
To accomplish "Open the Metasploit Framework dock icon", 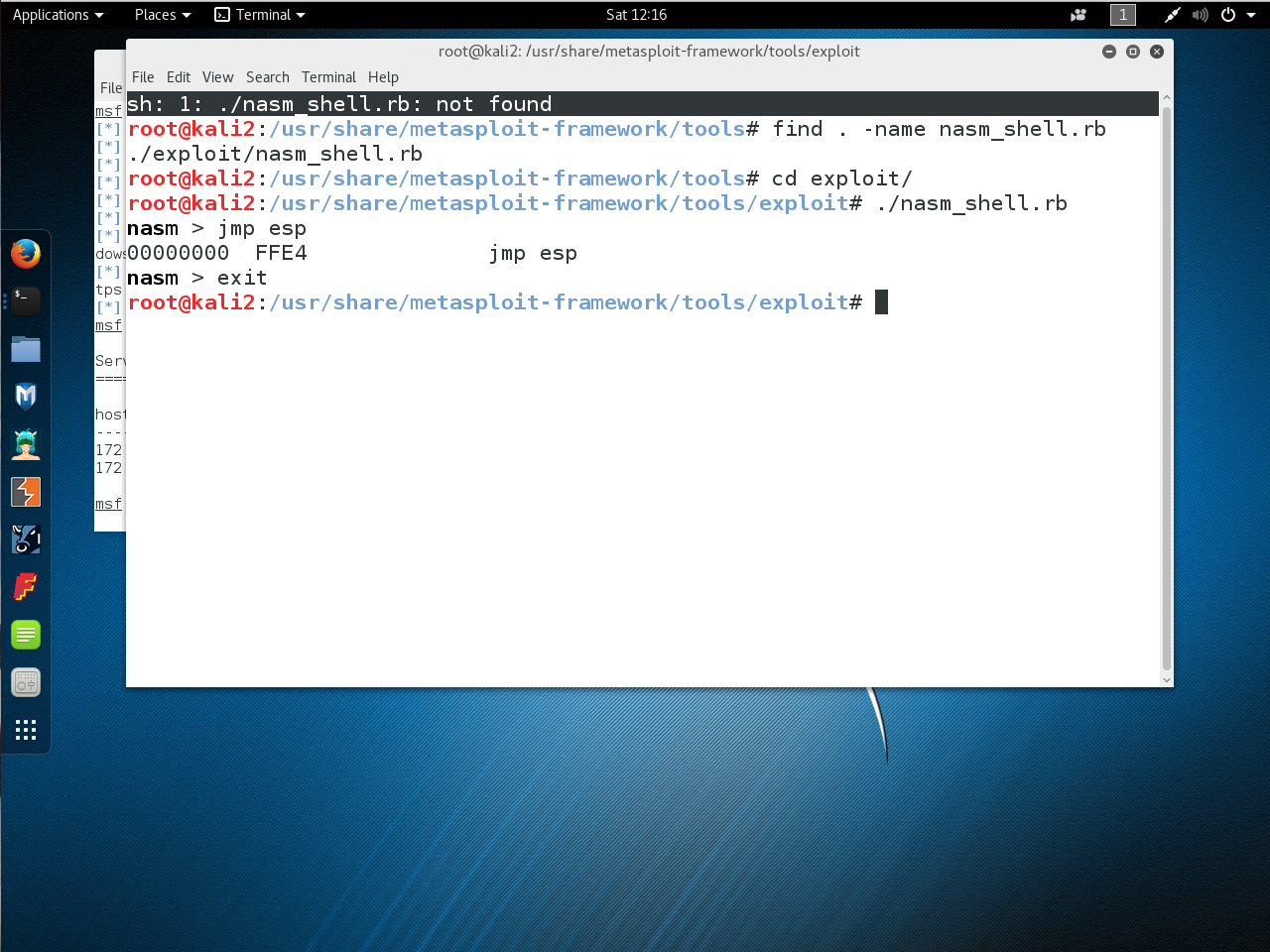I will click(26, 397).
